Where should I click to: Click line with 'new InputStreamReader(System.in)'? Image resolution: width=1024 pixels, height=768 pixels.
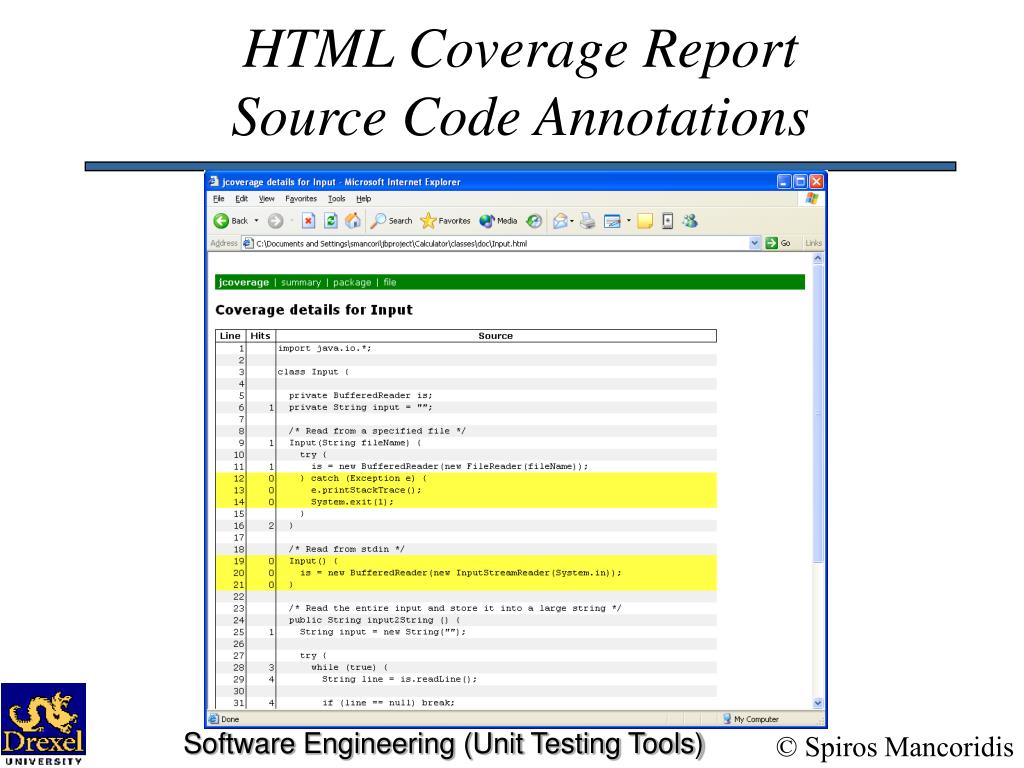(x=460, y=573)
